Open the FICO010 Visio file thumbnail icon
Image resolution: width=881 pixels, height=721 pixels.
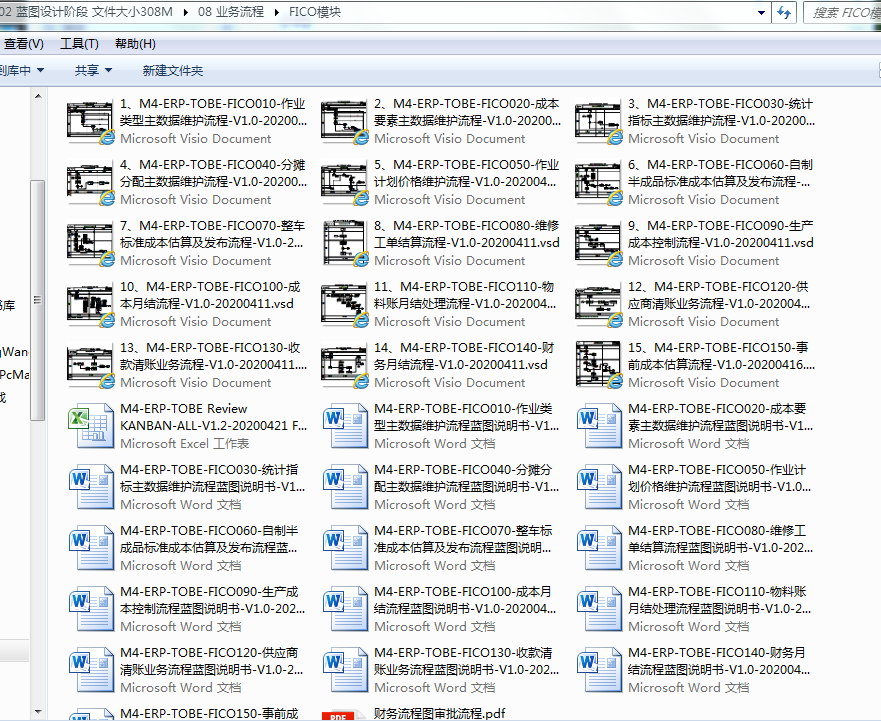90,122
